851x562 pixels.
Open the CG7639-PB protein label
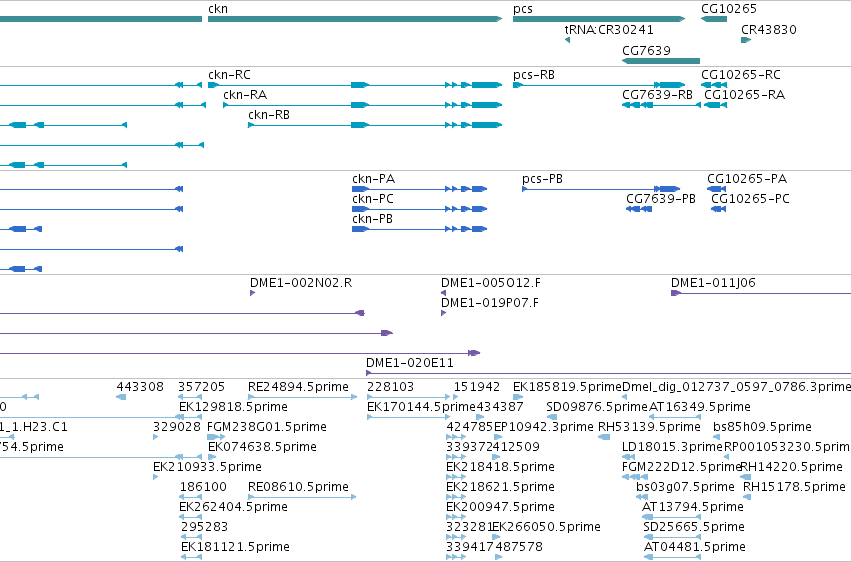click(661, 199)
